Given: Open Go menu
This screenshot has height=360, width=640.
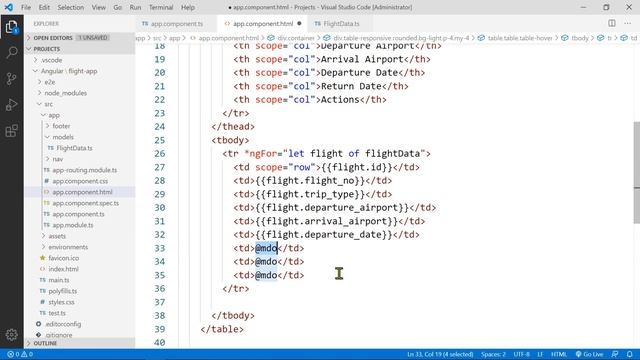Looking at the screenshot, I should [x=118, y=7].
